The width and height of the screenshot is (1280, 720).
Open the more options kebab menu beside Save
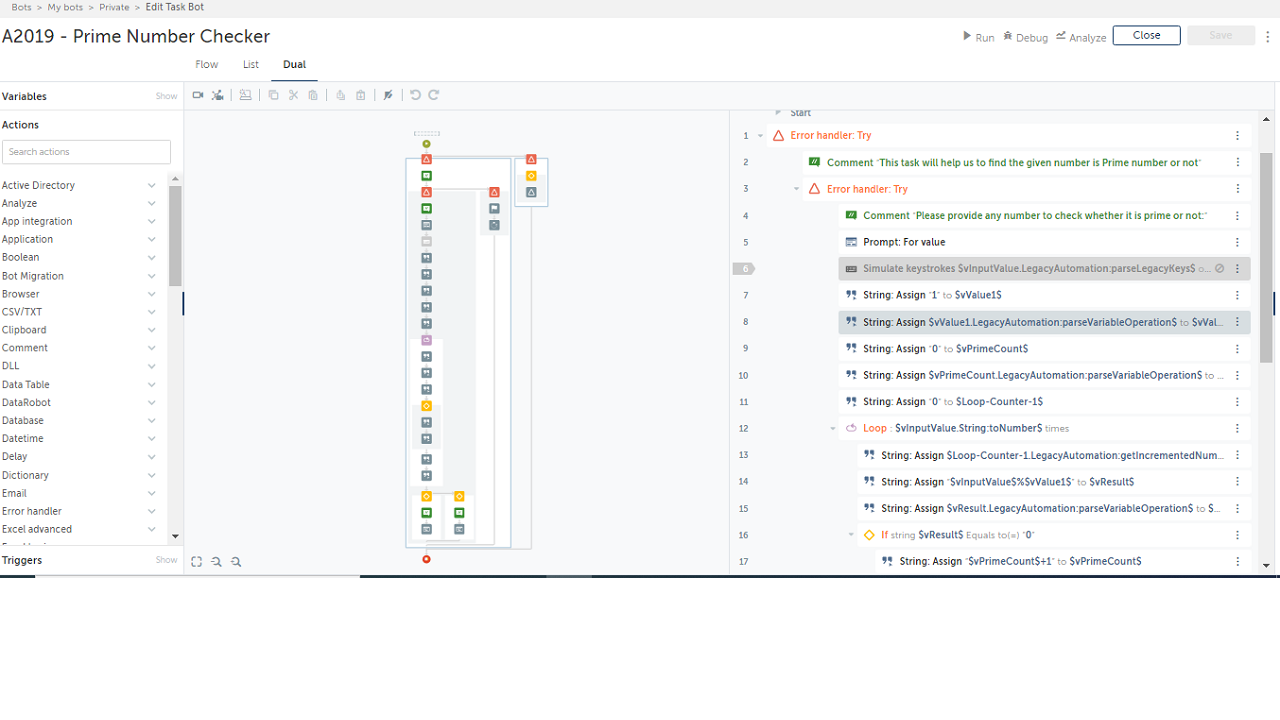pyautogui.click(x=1268, y=36)
